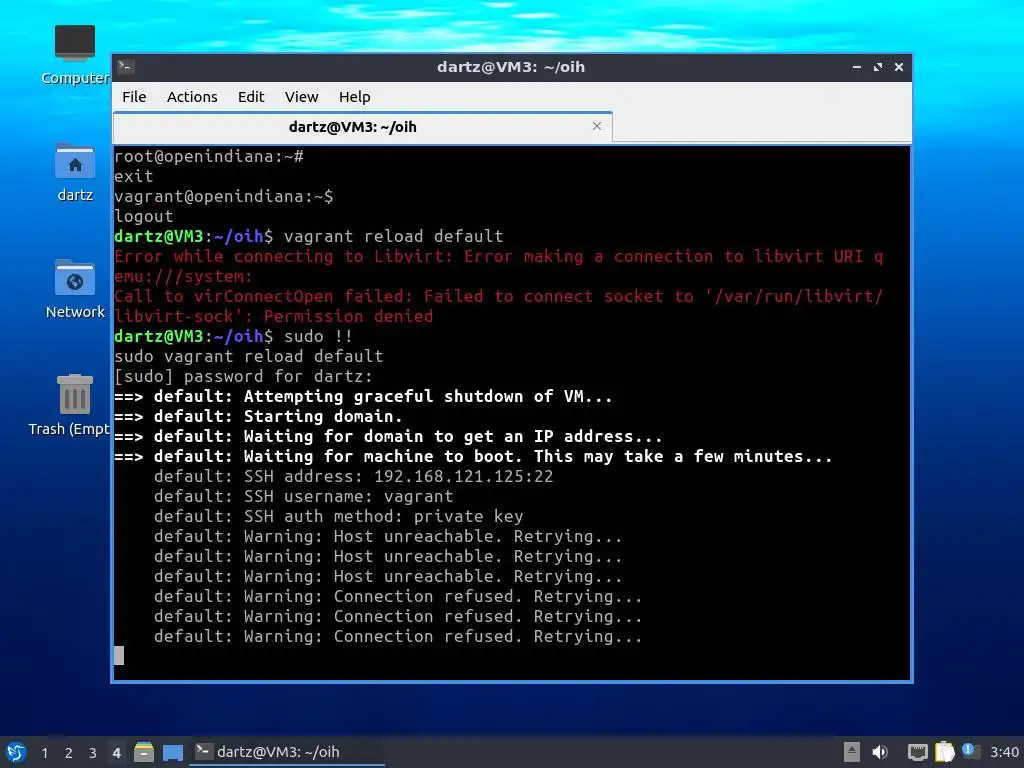Switch to workspace 2

(x=68, y=753)
